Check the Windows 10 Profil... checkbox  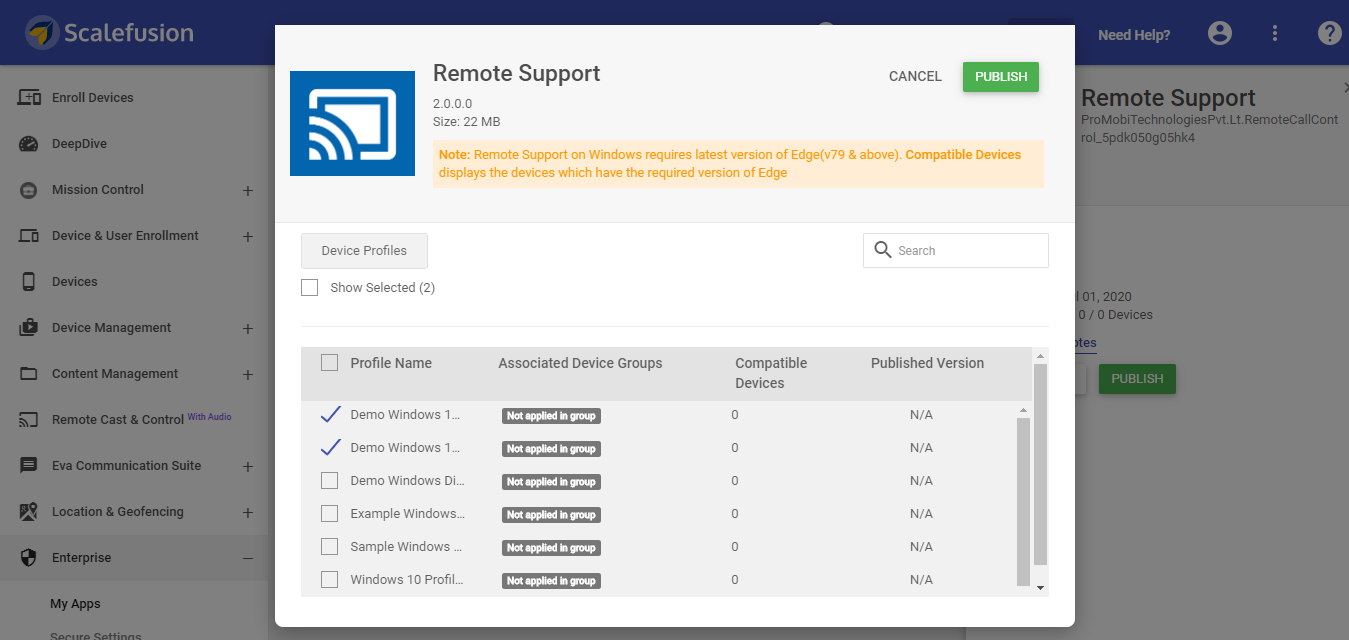click(329, 580)
